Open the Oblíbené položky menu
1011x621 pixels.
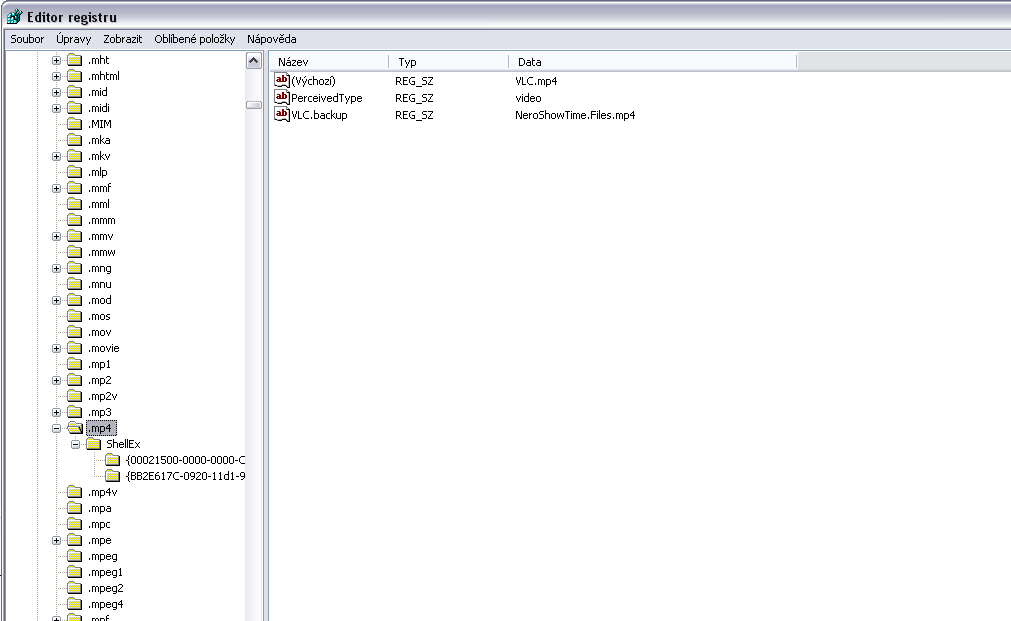195,39
